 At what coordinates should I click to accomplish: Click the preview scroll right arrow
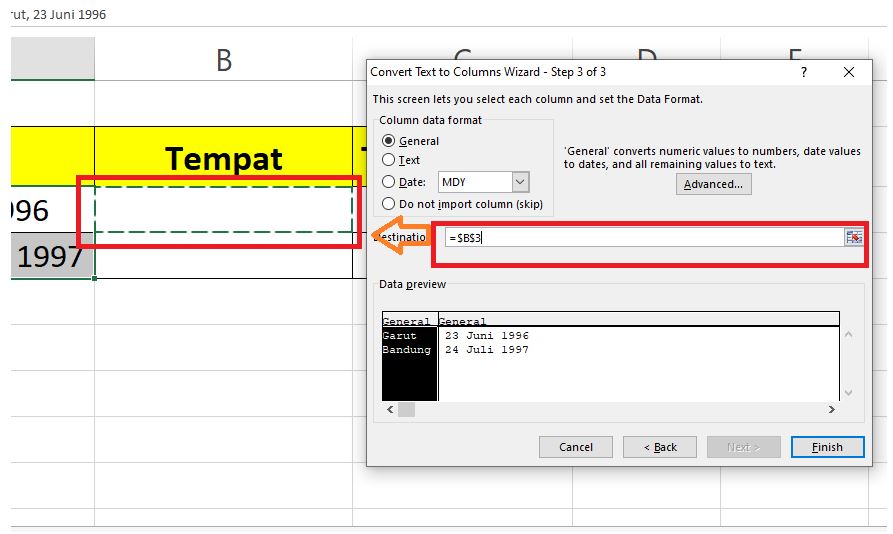click(x=831, y=409)
